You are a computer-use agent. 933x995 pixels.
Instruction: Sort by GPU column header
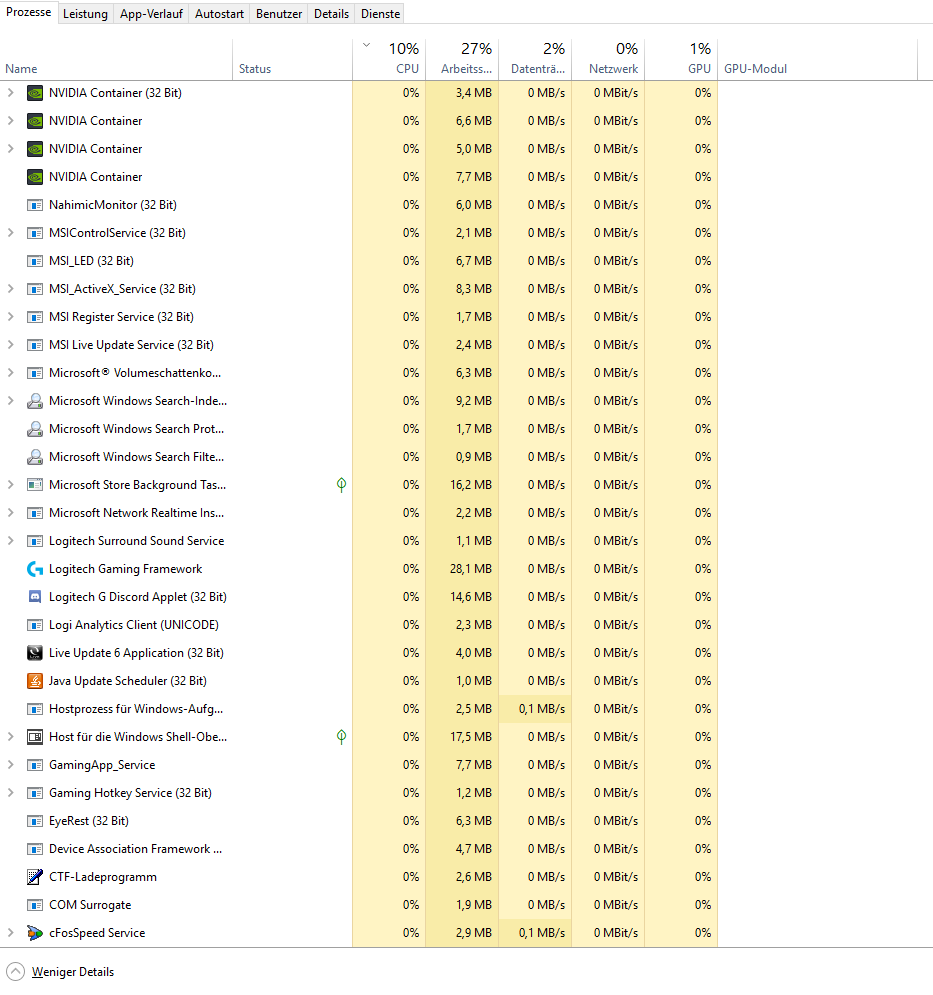click(681, 59)
